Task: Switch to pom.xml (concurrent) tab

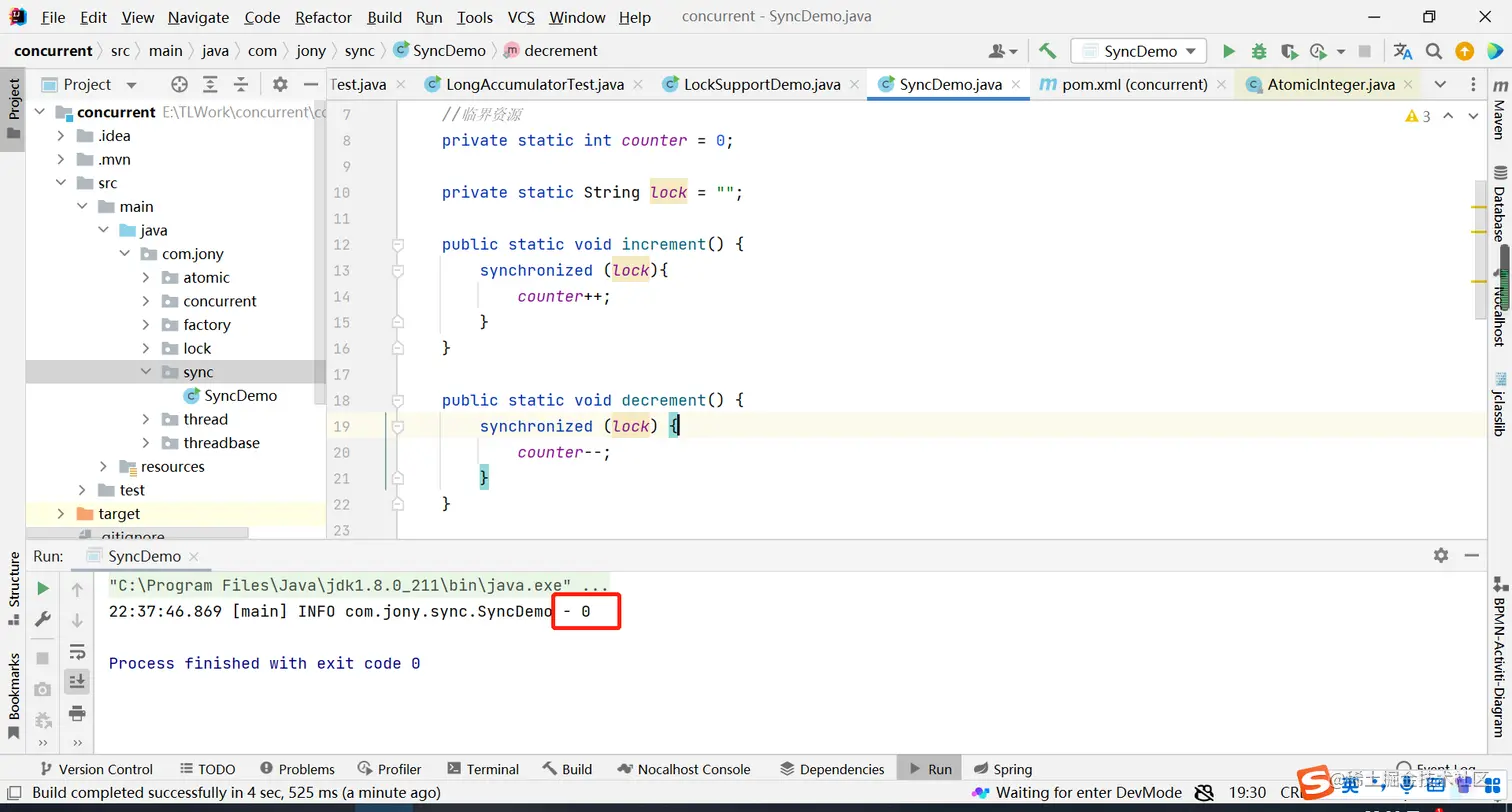Action: pyautogui.click(x=1134, y=85)
